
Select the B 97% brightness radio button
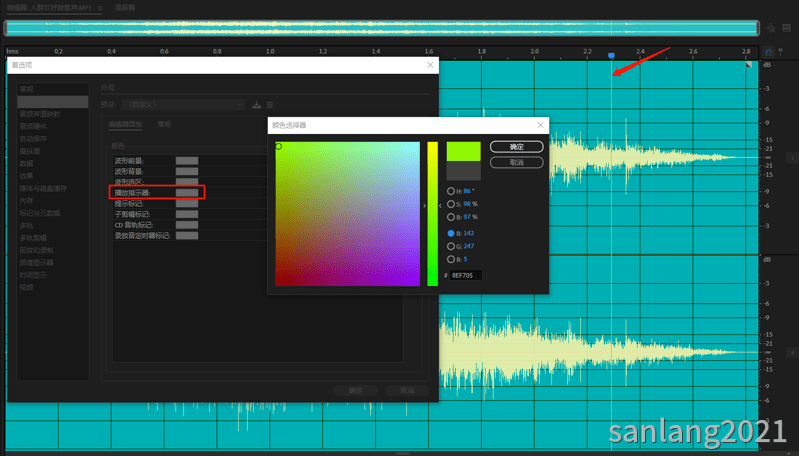[x=451, y=217]
